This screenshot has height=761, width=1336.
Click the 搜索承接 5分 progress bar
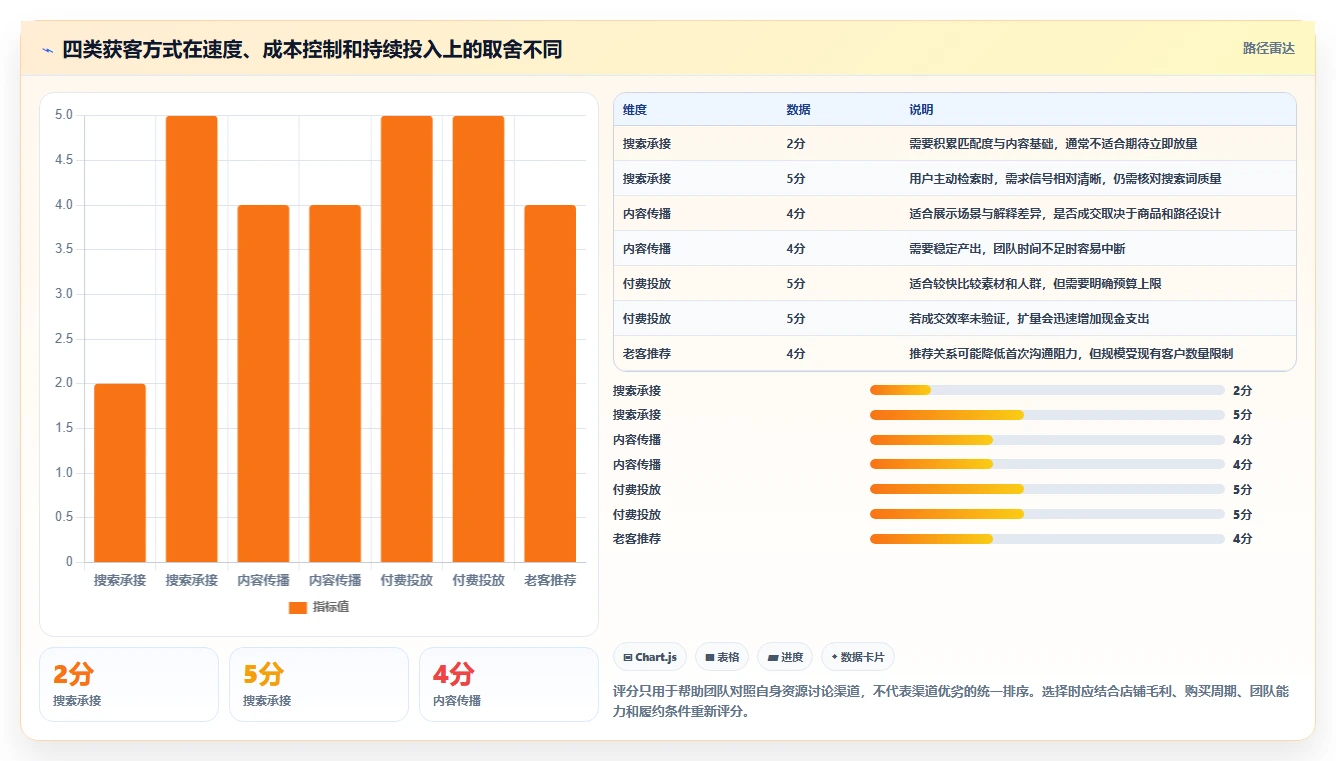pyautogui.click(x=1047, y=415)
